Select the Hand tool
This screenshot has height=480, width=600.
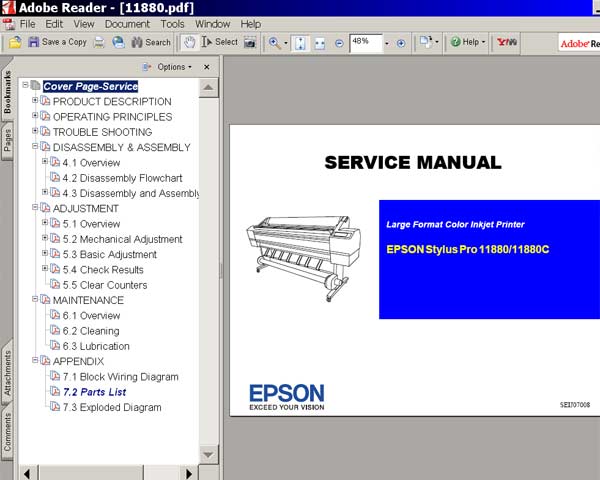[x=189, y=42]
